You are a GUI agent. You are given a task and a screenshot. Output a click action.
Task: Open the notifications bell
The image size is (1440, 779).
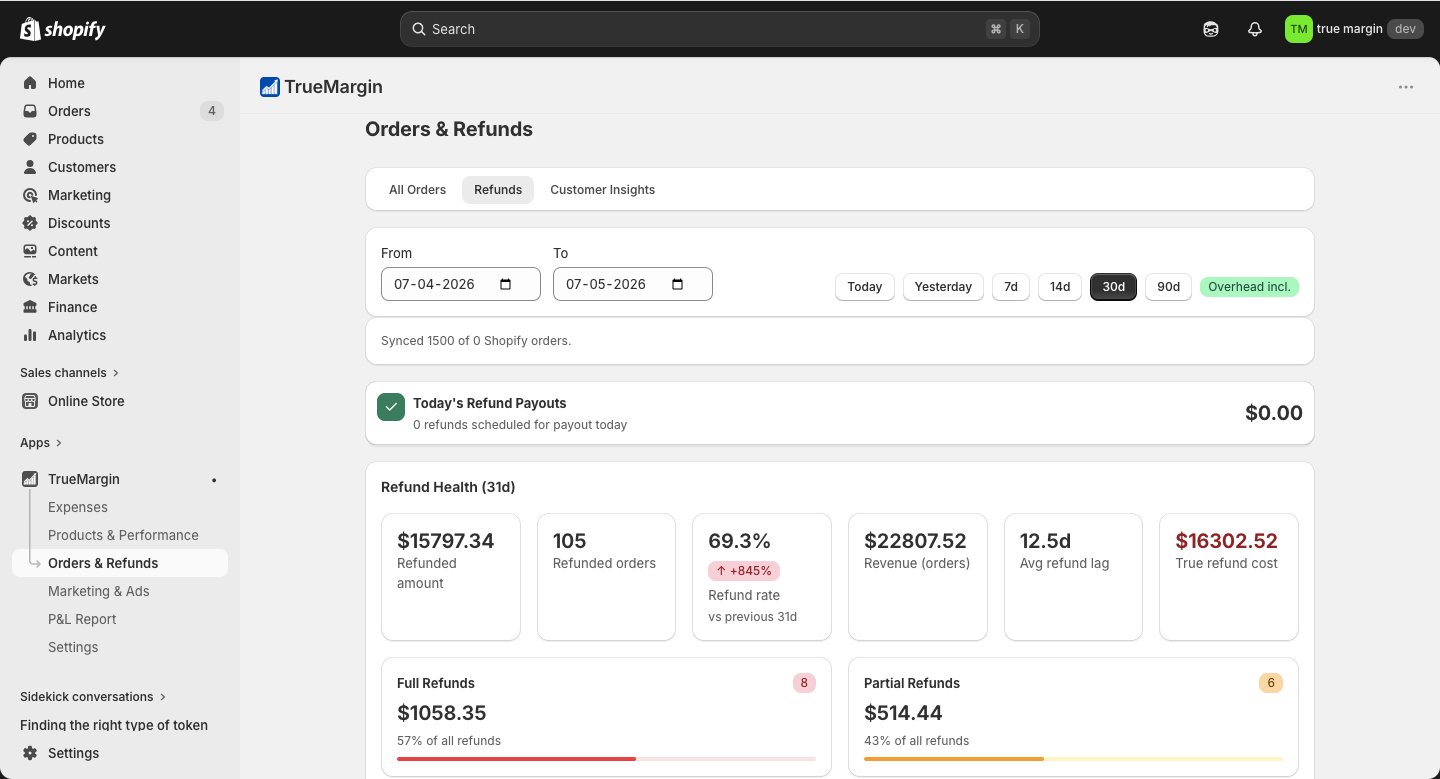(1255, 29)
